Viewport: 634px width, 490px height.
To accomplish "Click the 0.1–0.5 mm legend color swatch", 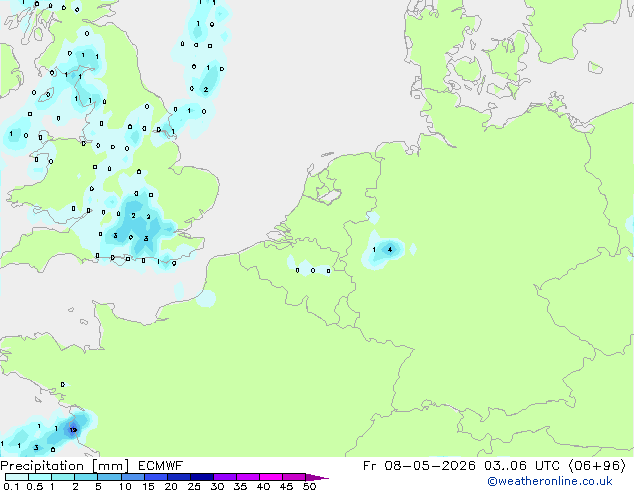I will click(17, 477).
